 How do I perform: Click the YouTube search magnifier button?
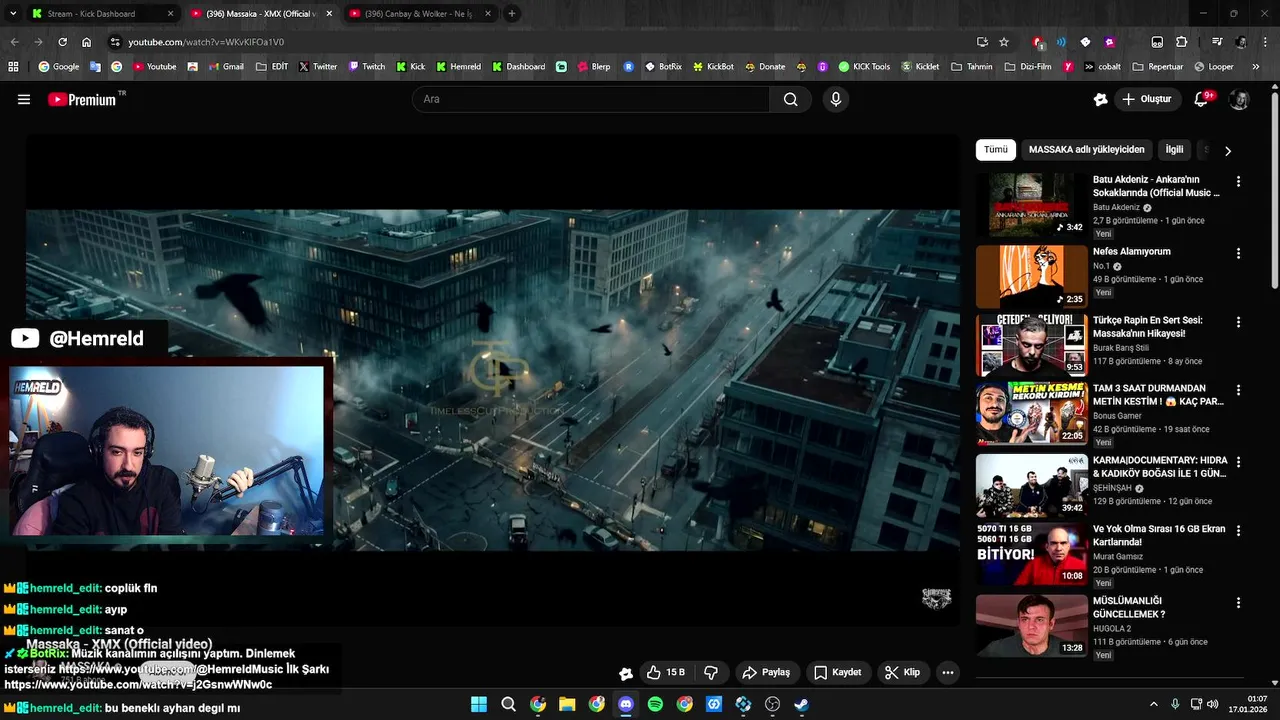[x=791, y=99]
